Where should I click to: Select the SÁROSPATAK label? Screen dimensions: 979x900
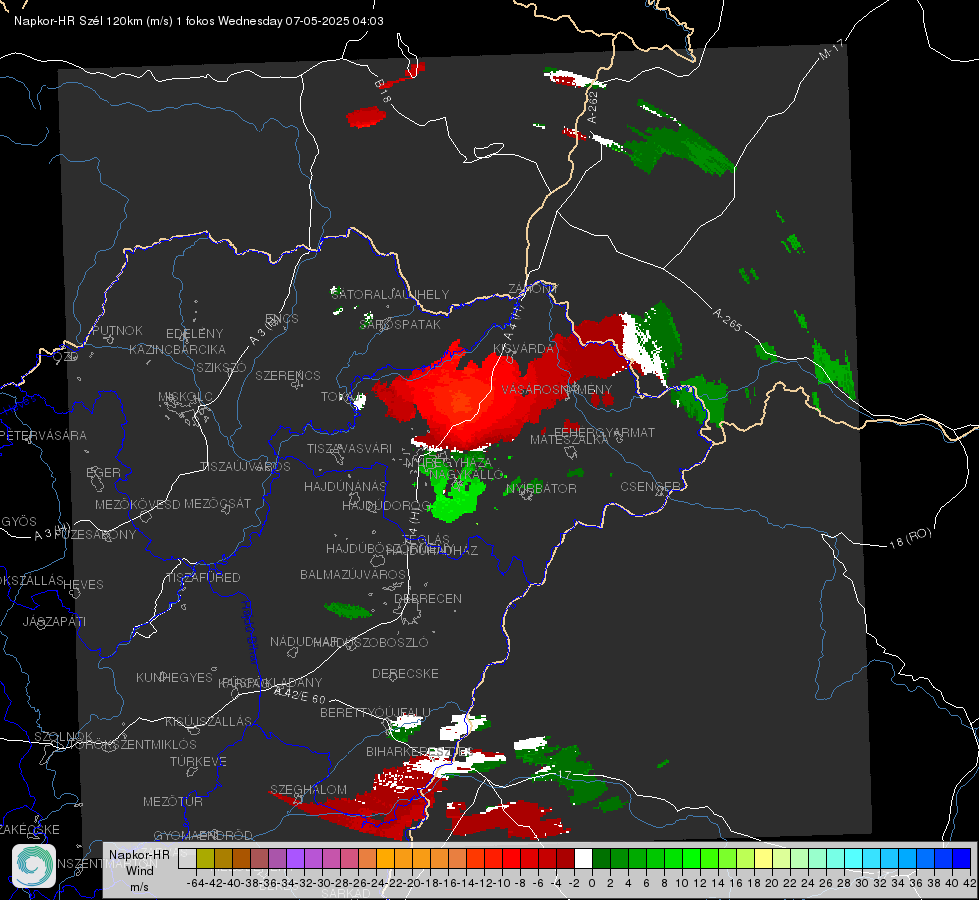click(400, 324)
